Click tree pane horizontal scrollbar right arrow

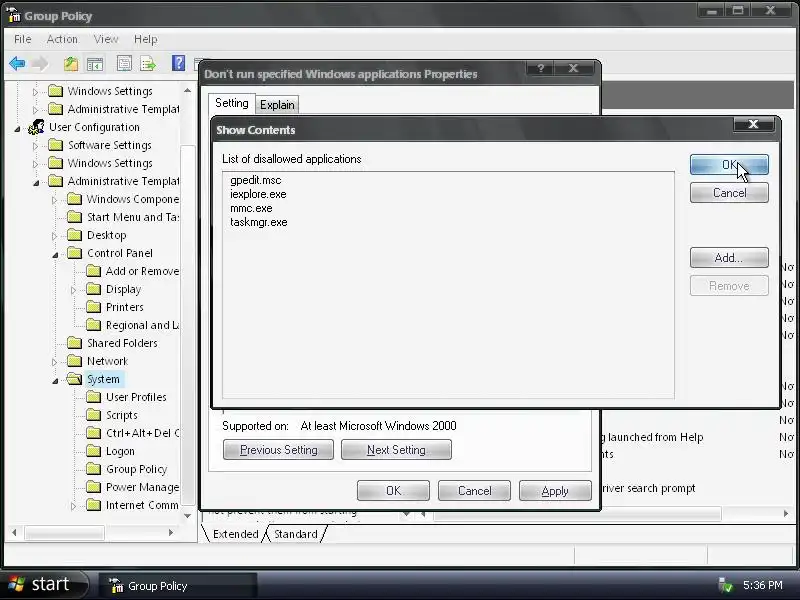(x=171, y=533)
